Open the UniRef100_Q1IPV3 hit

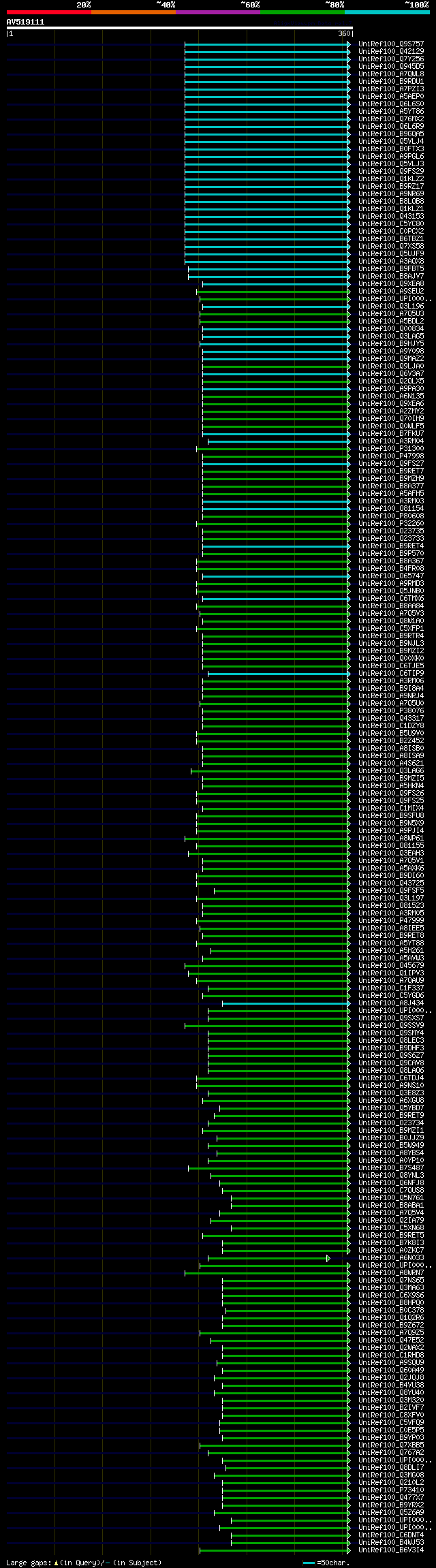tap(391, 973)
